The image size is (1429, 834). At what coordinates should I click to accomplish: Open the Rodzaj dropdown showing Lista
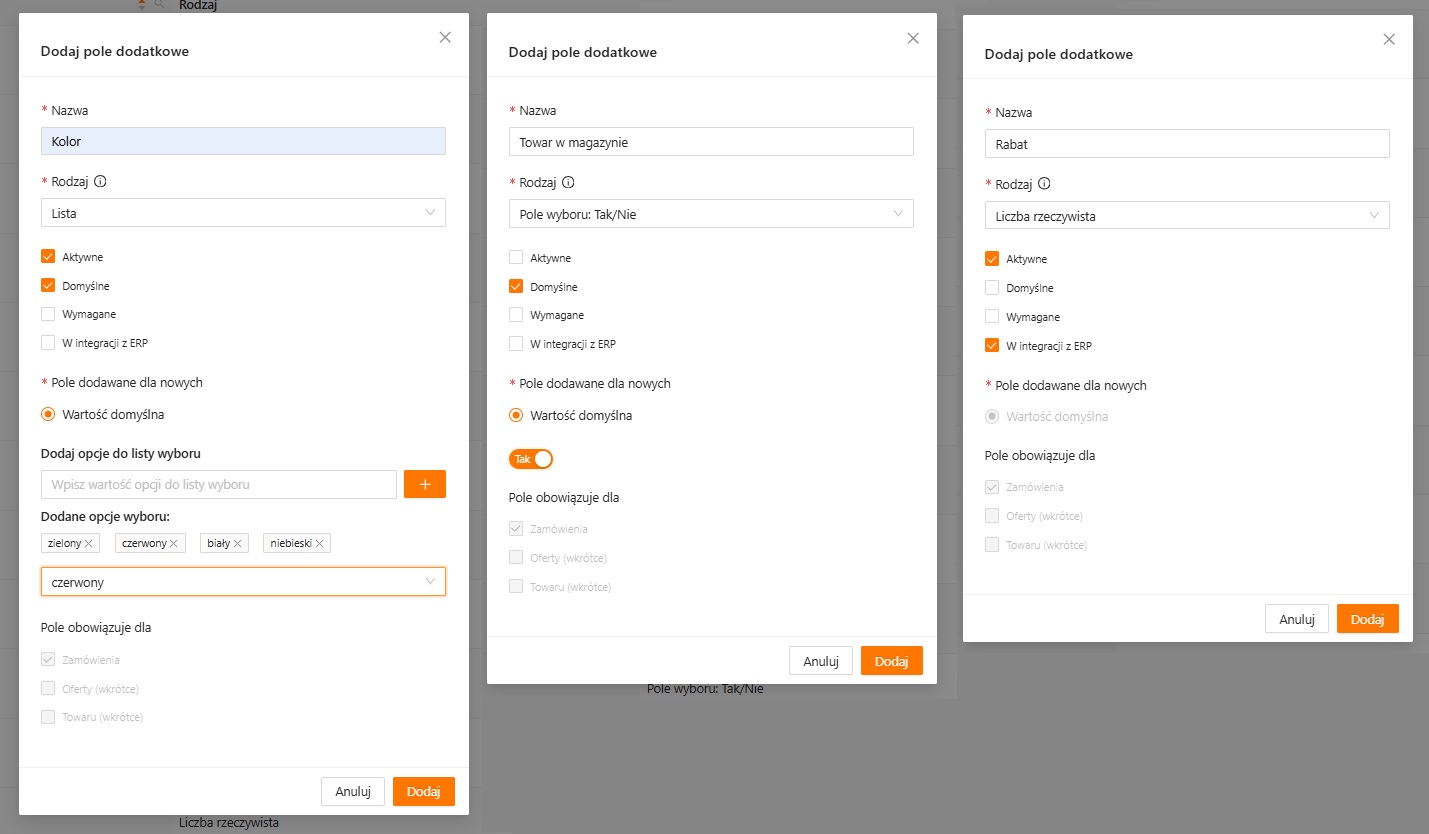coord(243,213)
